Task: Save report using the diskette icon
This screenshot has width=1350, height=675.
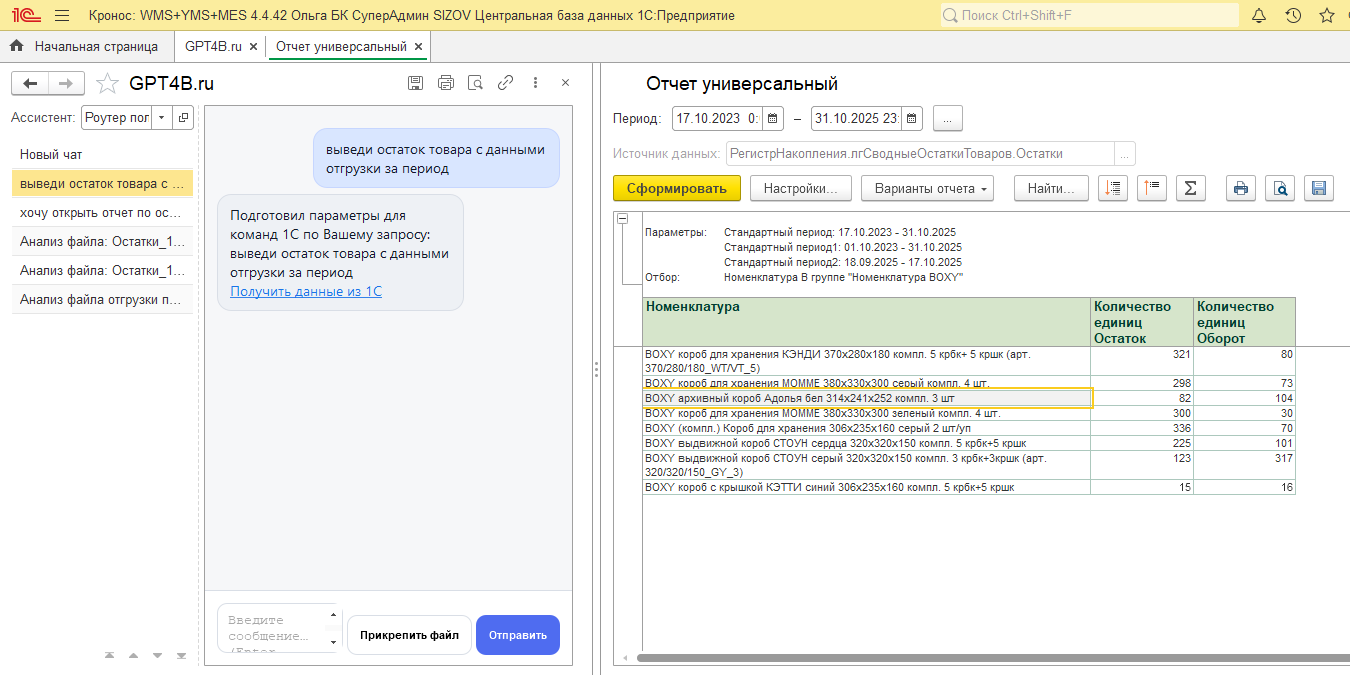Action: point(1318,188)
